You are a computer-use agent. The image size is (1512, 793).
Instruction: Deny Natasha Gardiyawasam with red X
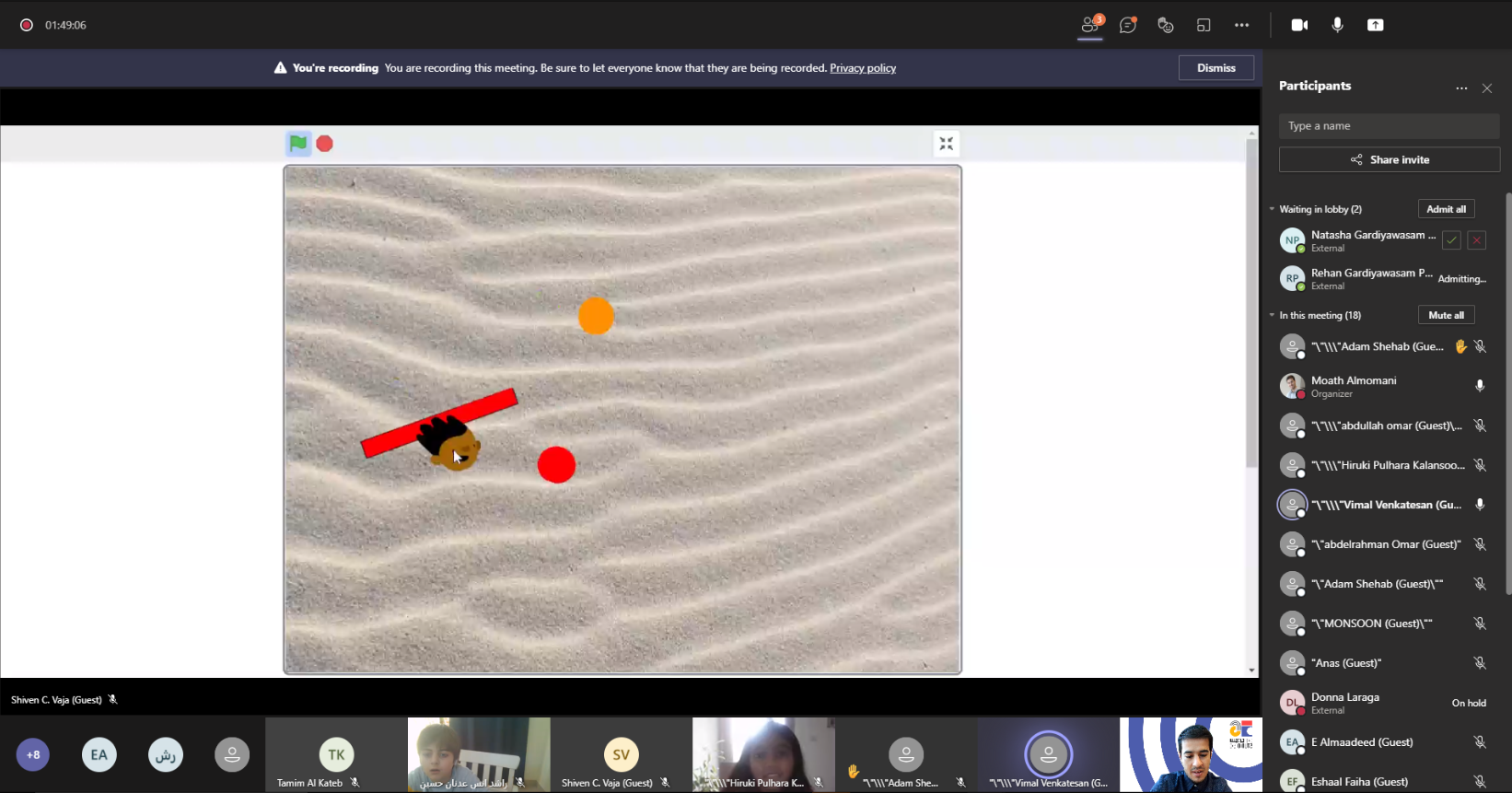(1476, 240)
